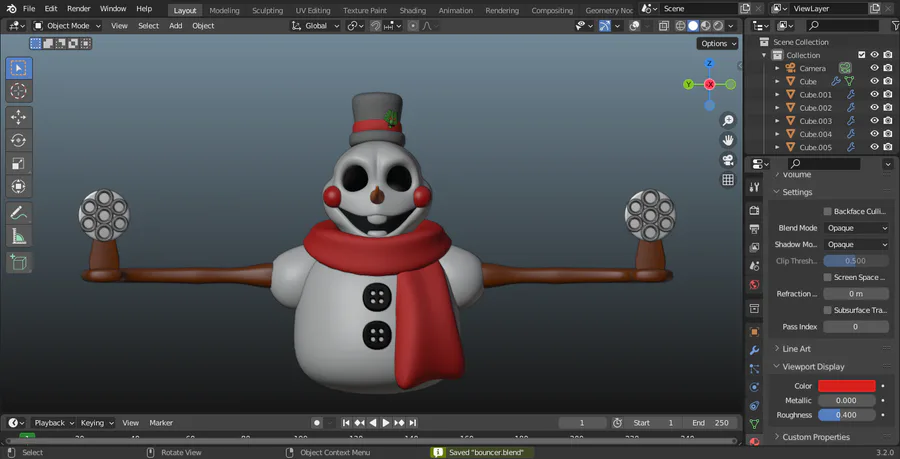Disable Cube.002 in renders camera icon
The width and height of the screenshot is (900, 459).
coord(888,108)
